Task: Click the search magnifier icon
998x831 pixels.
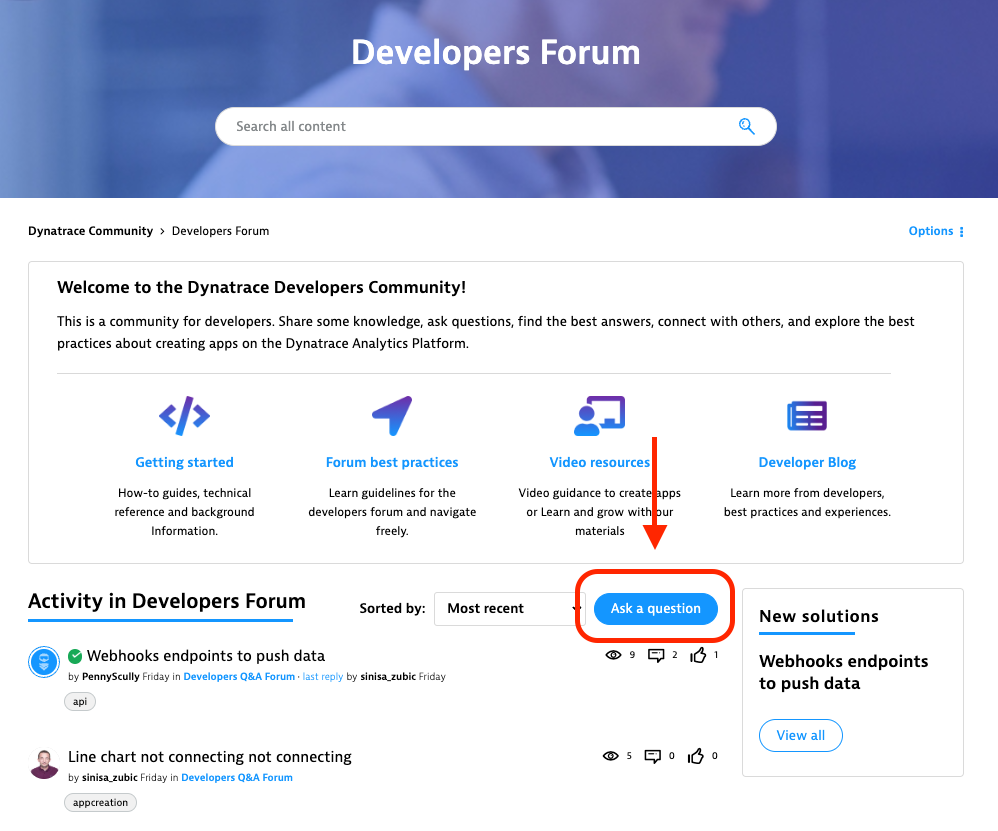Action: click(746, 126)
